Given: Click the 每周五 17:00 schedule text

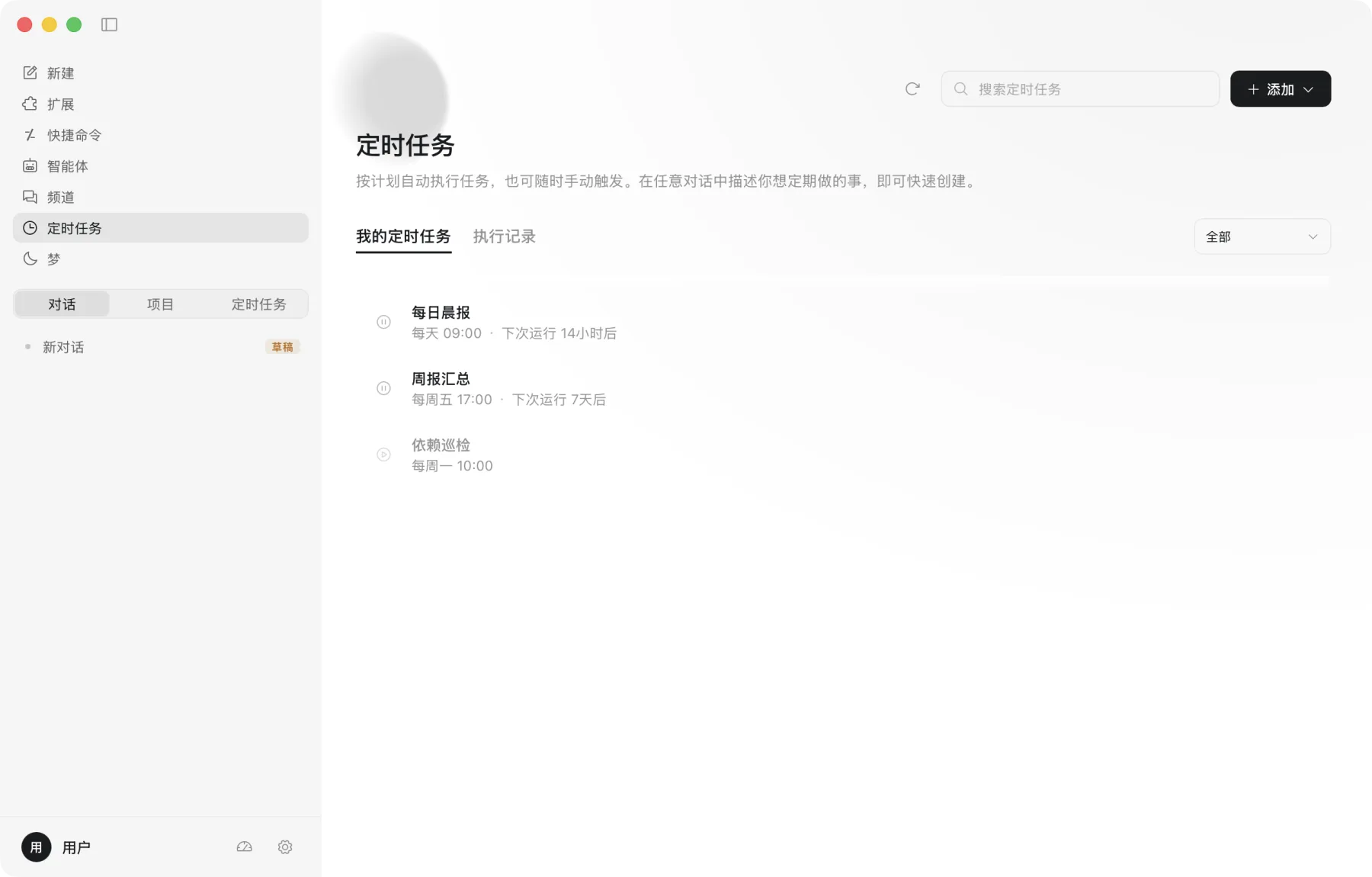Looking at the screenshot, I should [x=452, y=400].
